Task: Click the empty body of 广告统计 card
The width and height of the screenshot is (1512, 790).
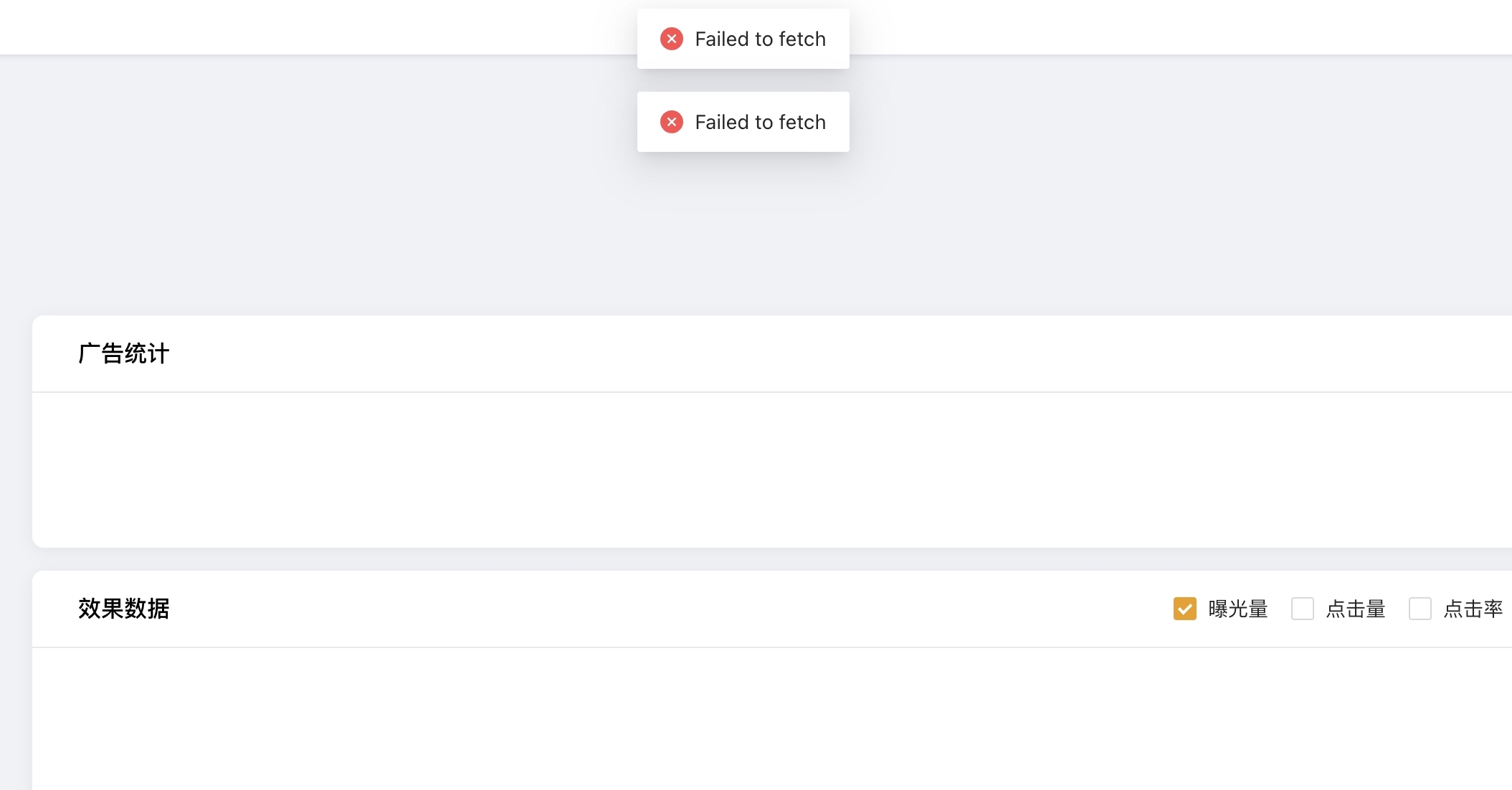Action: point(717,470)
